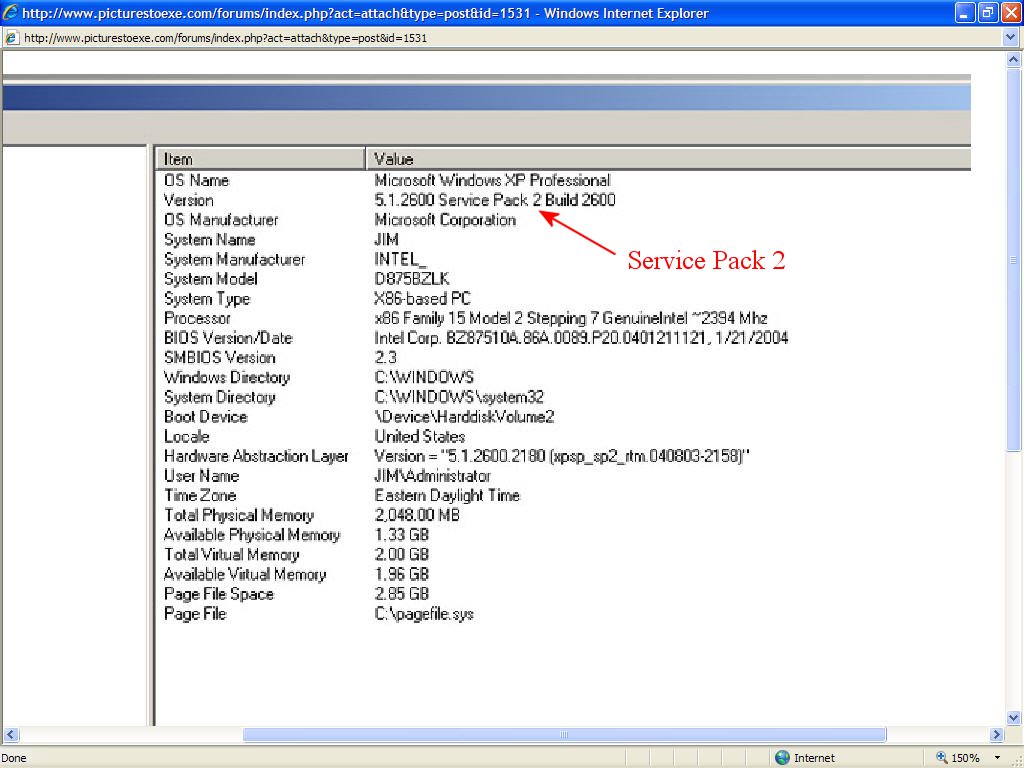Select the Processor row label
Screen dimensions: 1024x768
pos(197,318)
